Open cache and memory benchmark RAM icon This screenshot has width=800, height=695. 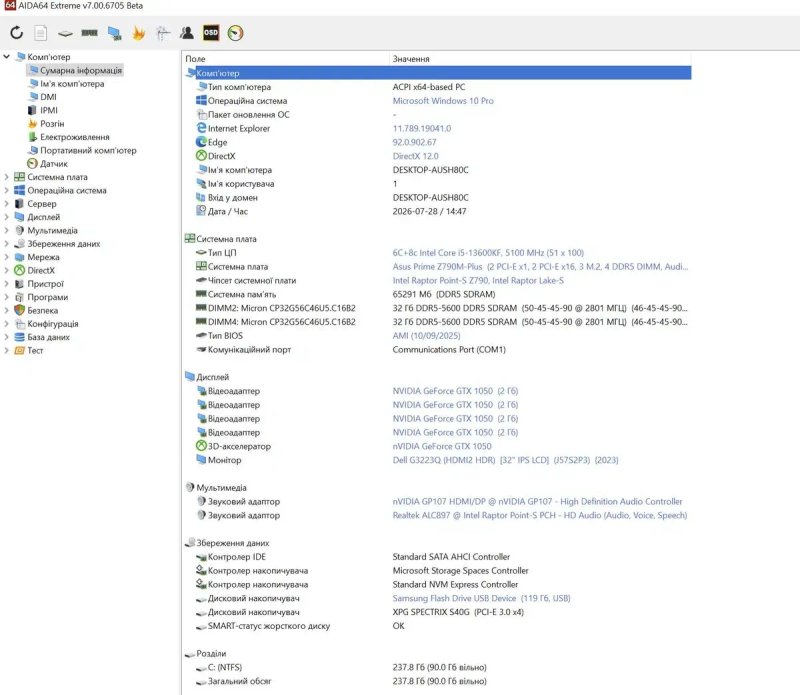89,33
